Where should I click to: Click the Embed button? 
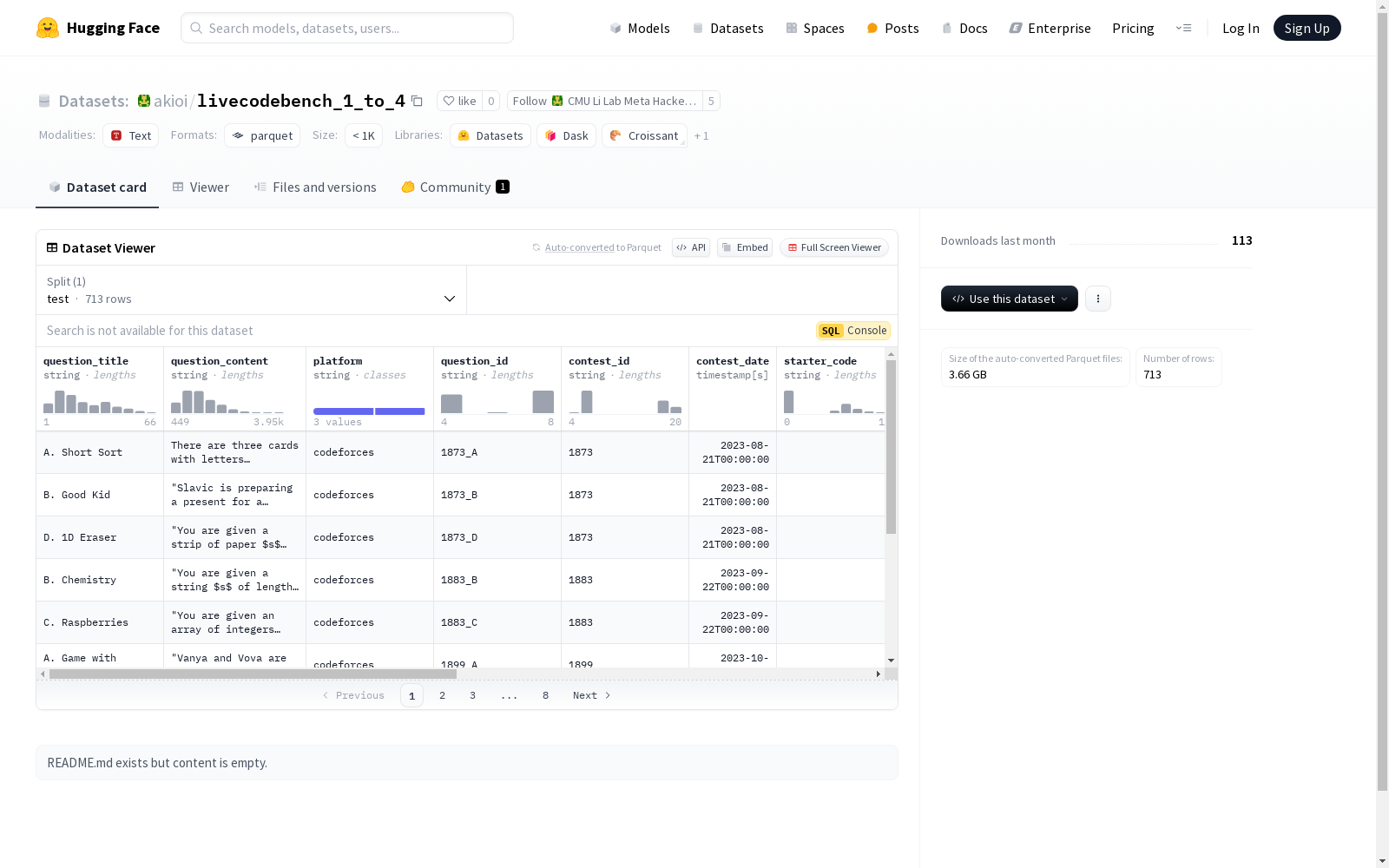tap(744, 247)
